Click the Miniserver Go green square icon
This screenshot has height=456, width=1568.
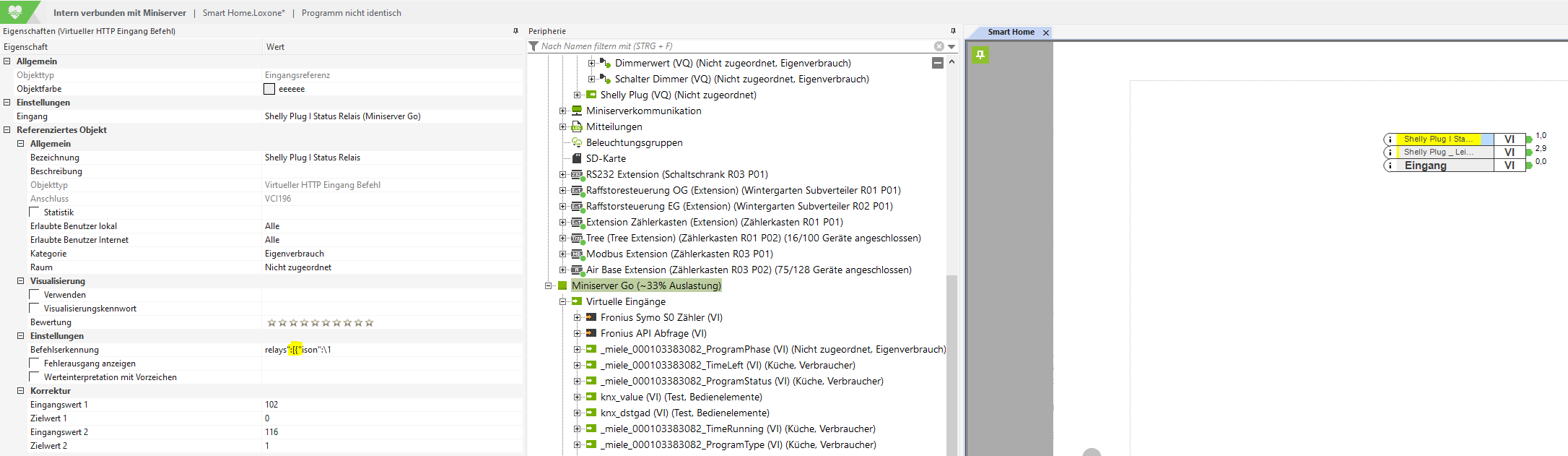click(x=562, y=285)
